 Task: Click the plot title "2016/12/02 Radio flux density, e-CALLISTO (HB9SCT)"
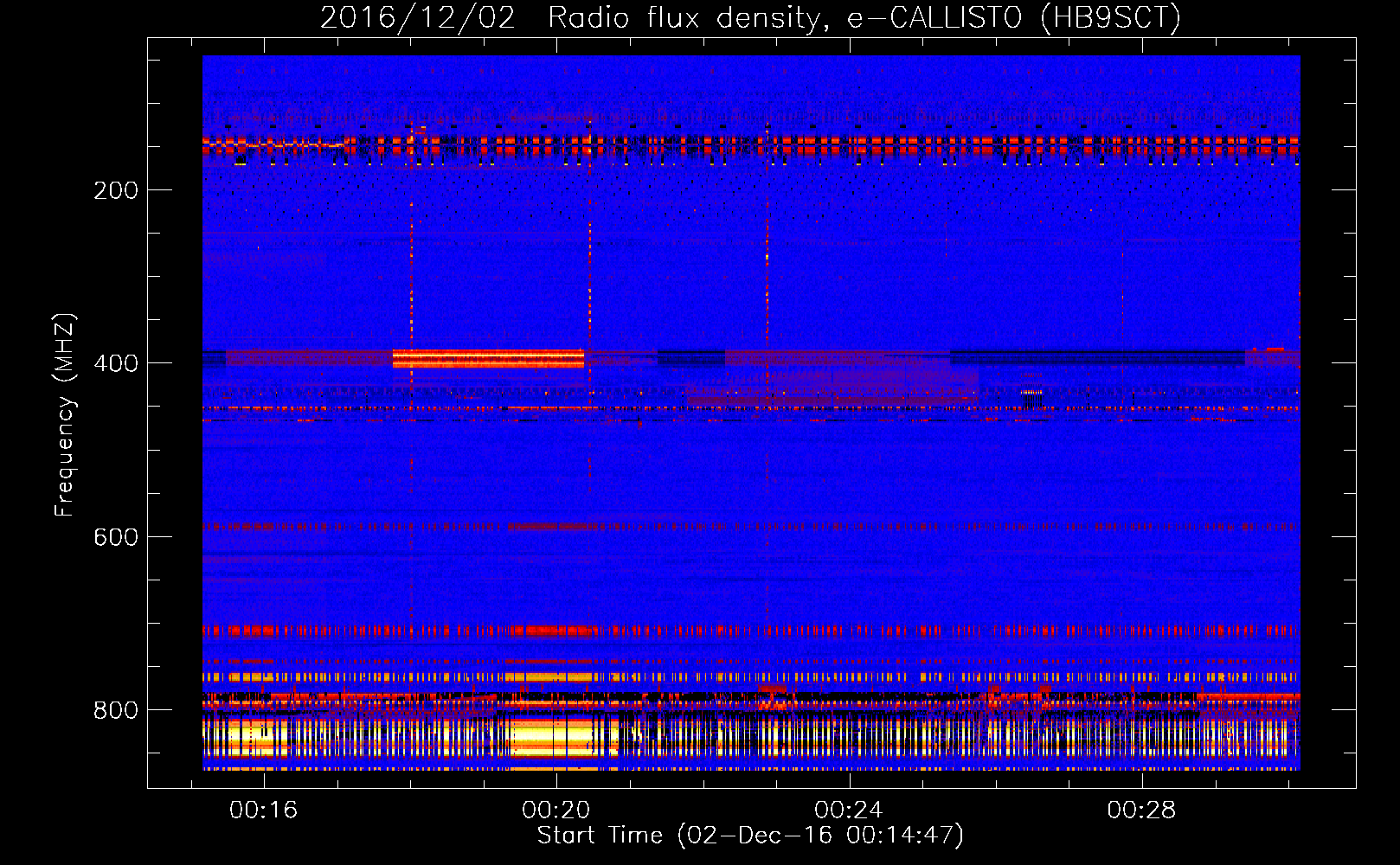(750, 17)
